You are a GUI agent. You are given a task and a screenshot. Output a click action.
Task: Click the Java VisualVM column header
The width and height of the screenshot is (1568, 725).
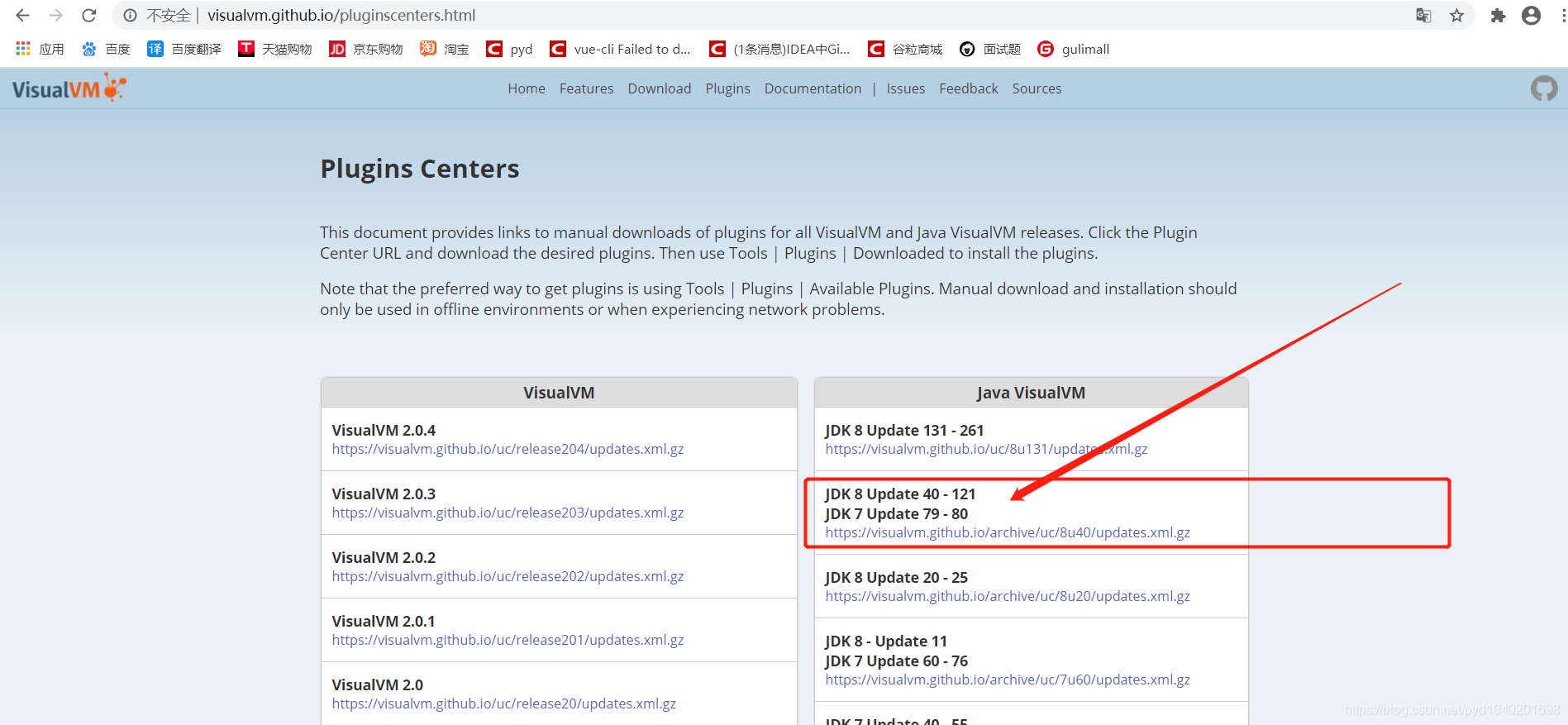point(1031,393)
